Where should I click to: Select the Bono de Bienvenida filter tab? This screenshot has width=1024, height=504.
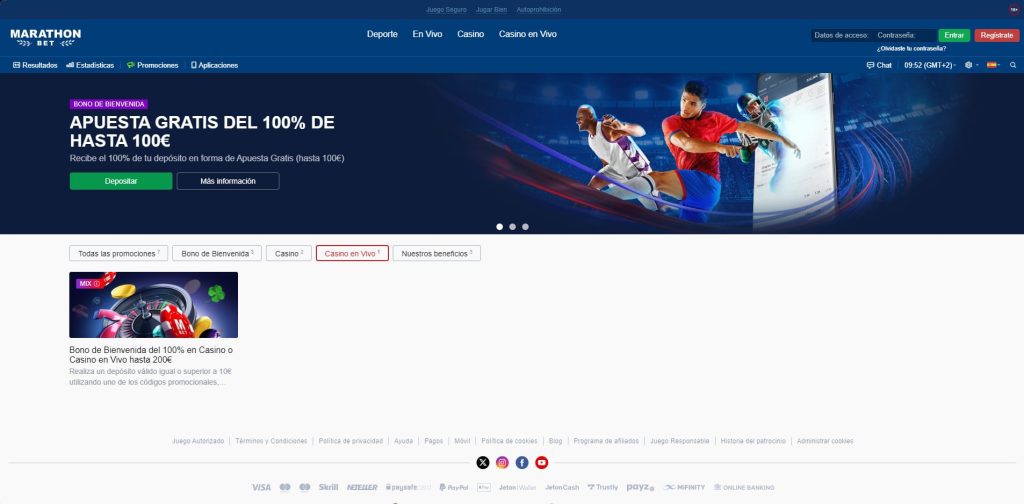click(x=217, y=253)
